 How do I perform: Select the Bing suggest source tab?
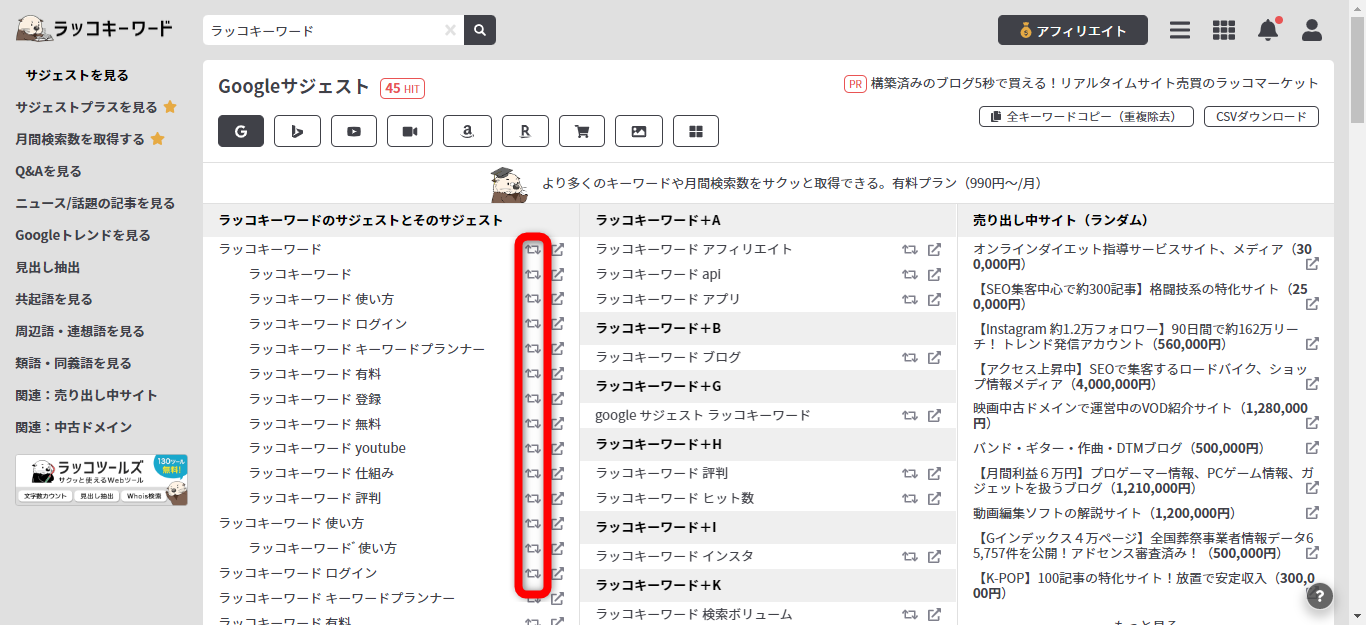coord(296,131)
